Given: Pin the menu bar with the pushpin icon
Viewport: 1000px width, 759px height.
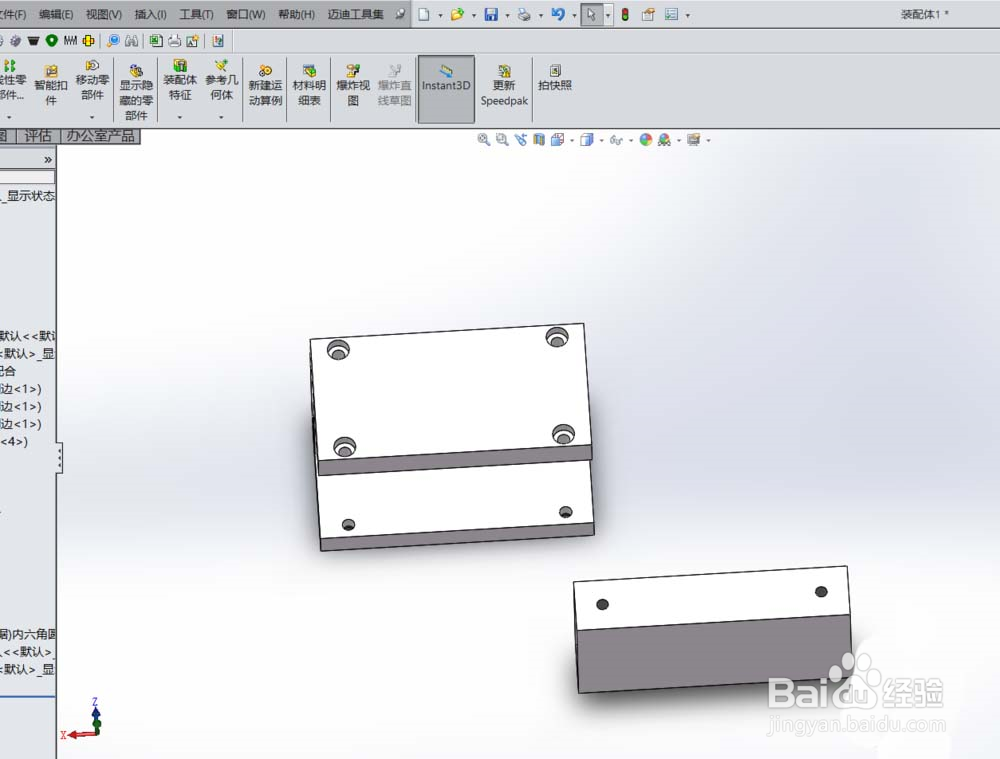Looking at the screenshot, I should click(400, 13).
